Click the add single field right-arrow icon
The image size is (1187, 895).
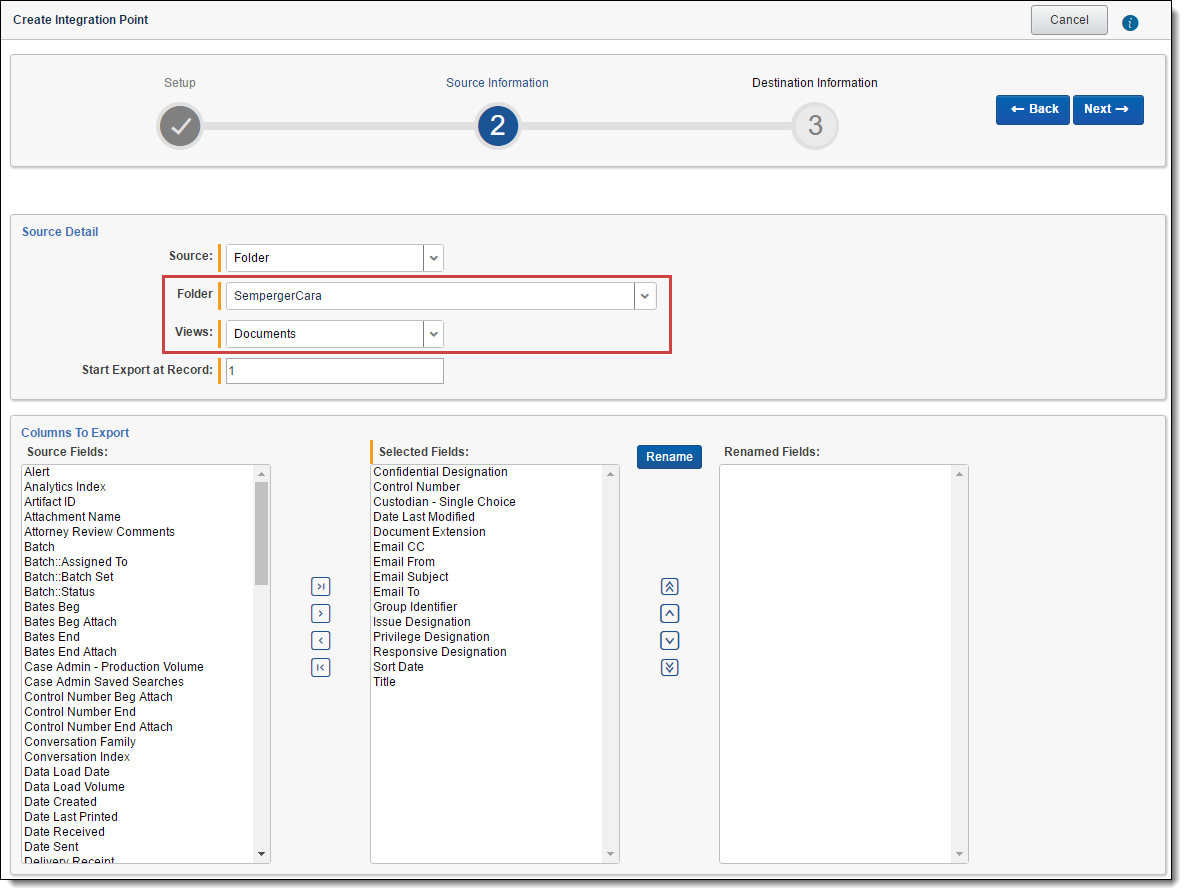point(320,614)
